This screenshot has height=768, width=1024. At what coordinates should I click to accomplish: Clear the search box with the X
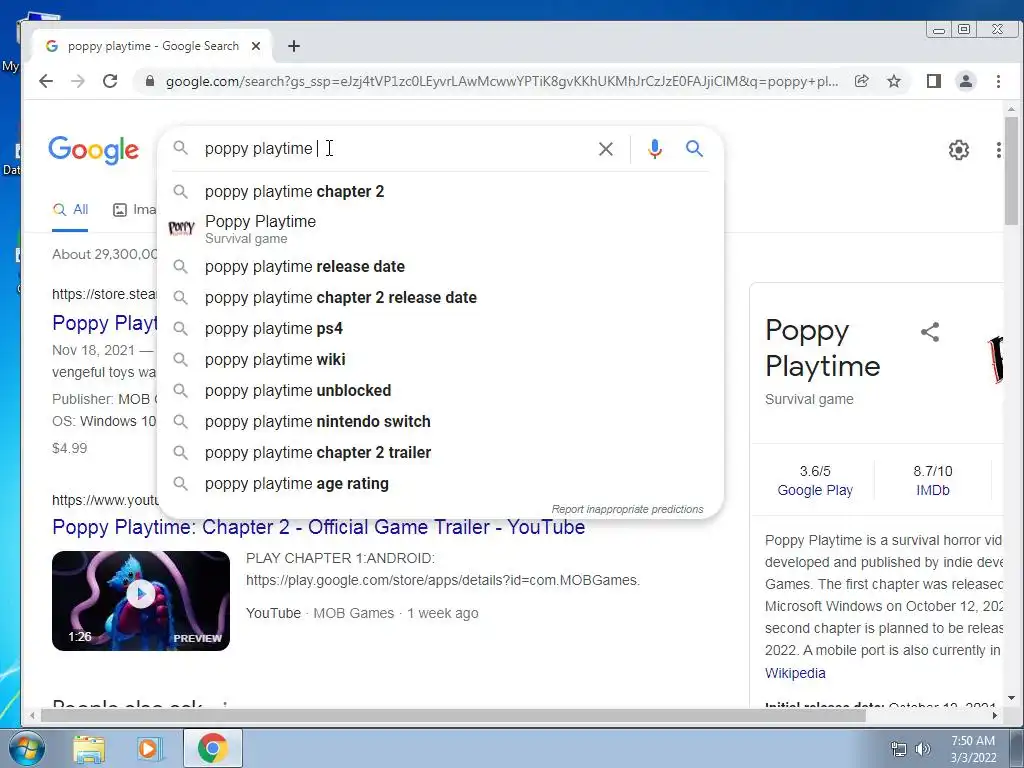(605, 149)
